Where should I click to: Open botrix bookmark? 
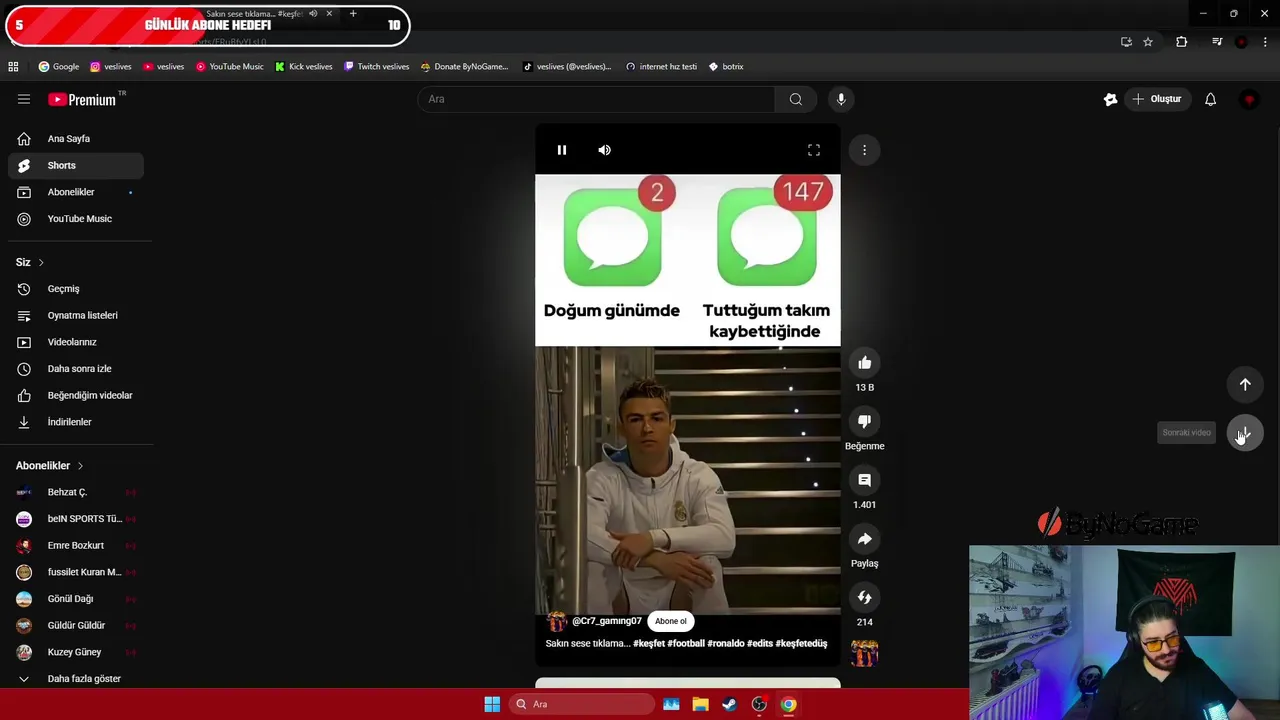click(726, 67)
